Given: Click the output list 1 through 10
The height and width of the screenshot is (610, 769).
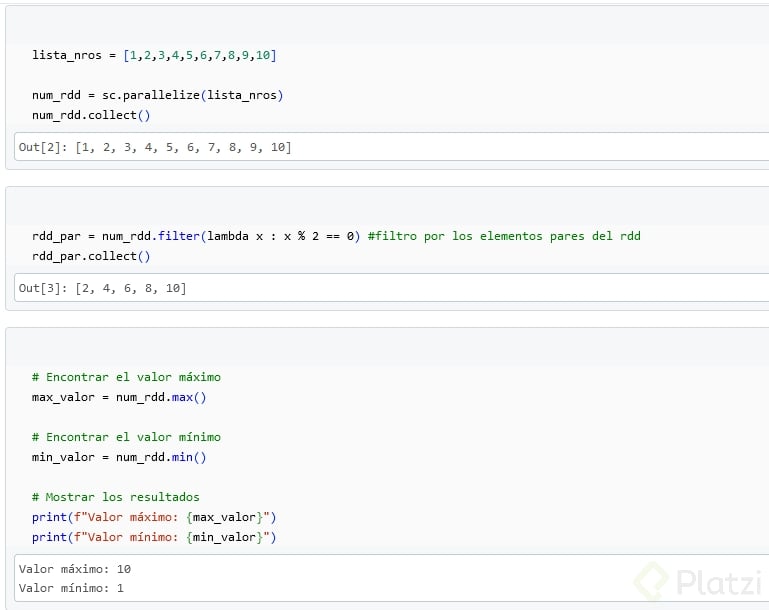Looking at the screenshot, I should 183,147.
